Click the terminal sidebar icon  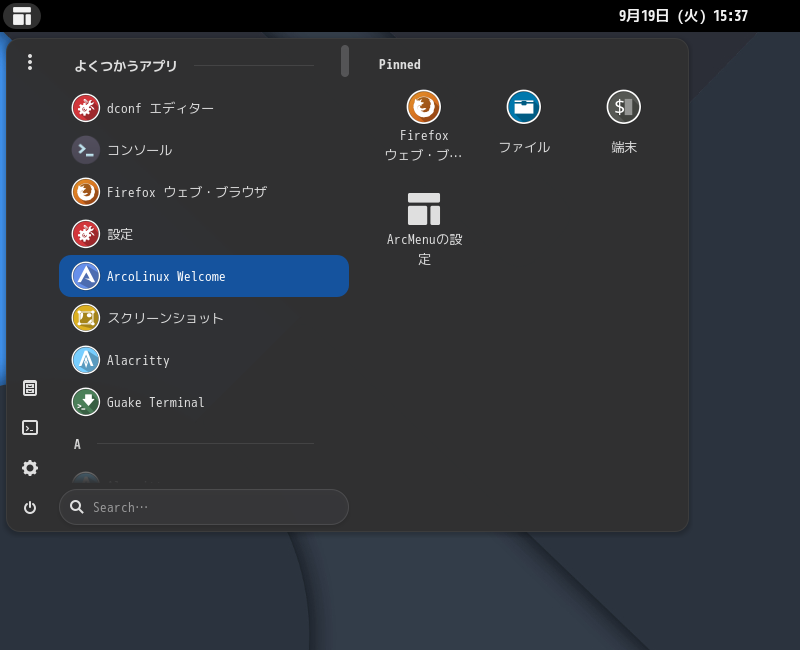click(30, 428)
